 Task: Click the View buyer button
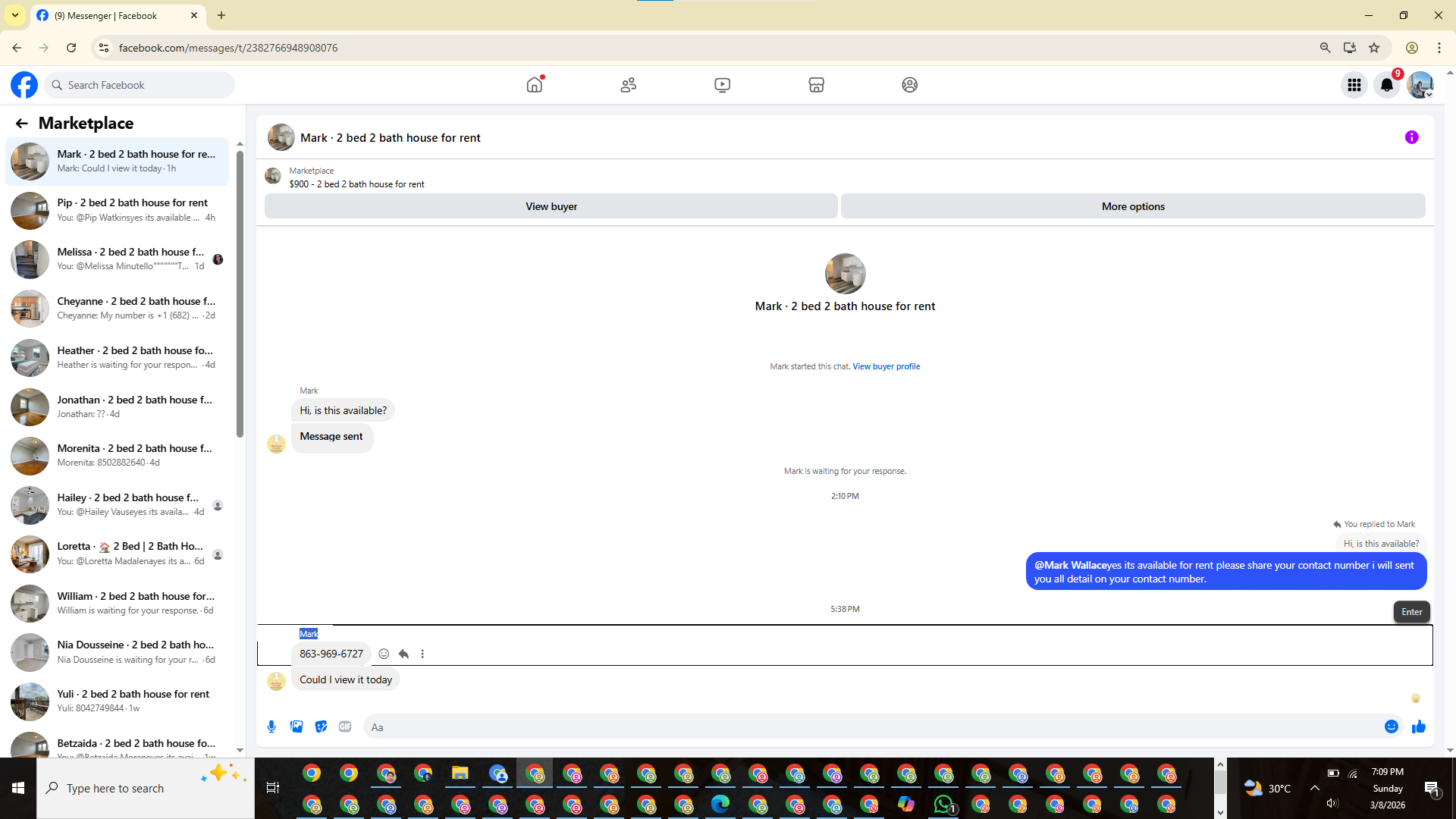click(551, 206)
